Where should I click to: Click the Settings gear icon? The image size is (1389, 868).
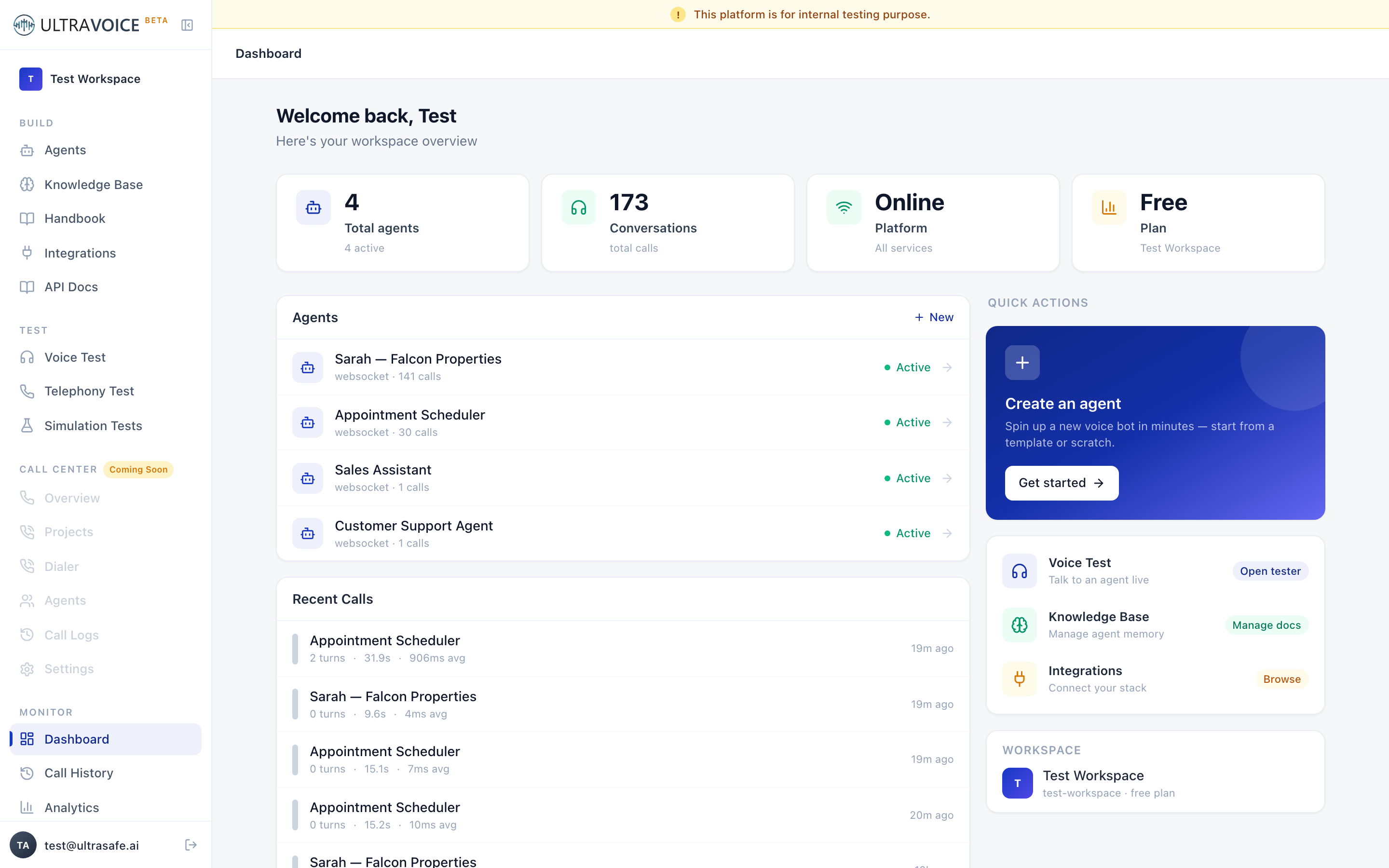click(27, 669)
